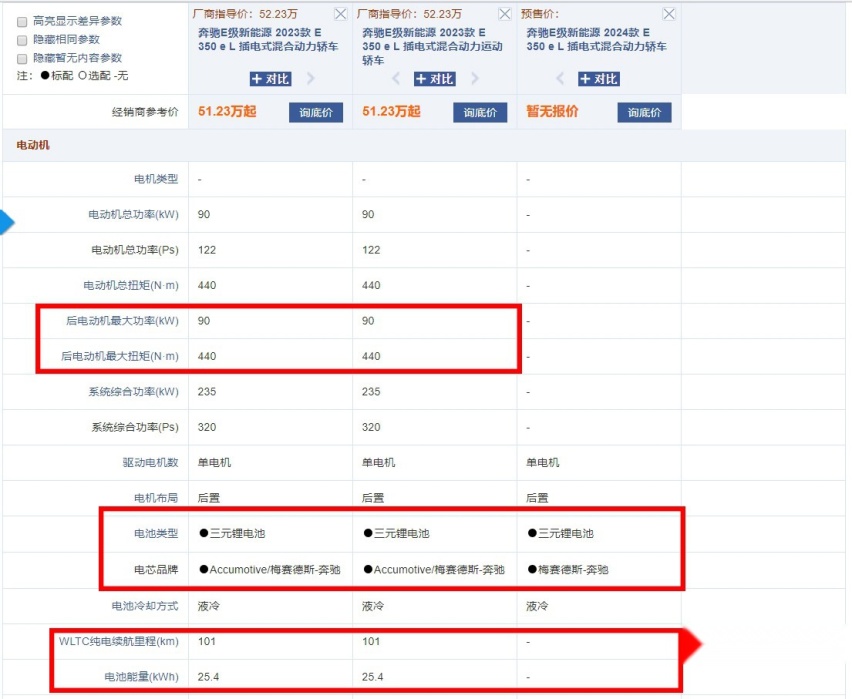Select 电芯品牌 row label
The image size is (852, 699).
(x=156, y=570)
